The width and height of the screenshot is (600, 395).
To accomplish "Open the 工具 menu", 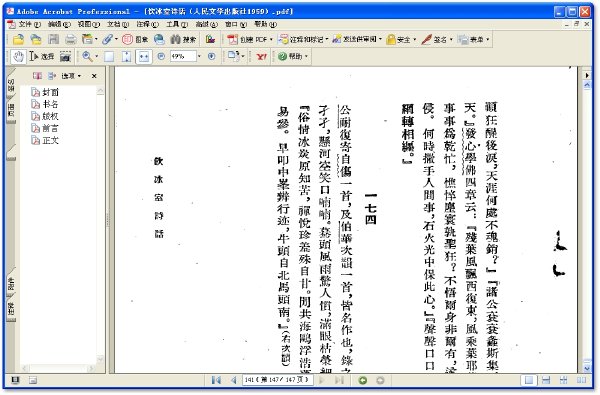I will tap(177, 24).
